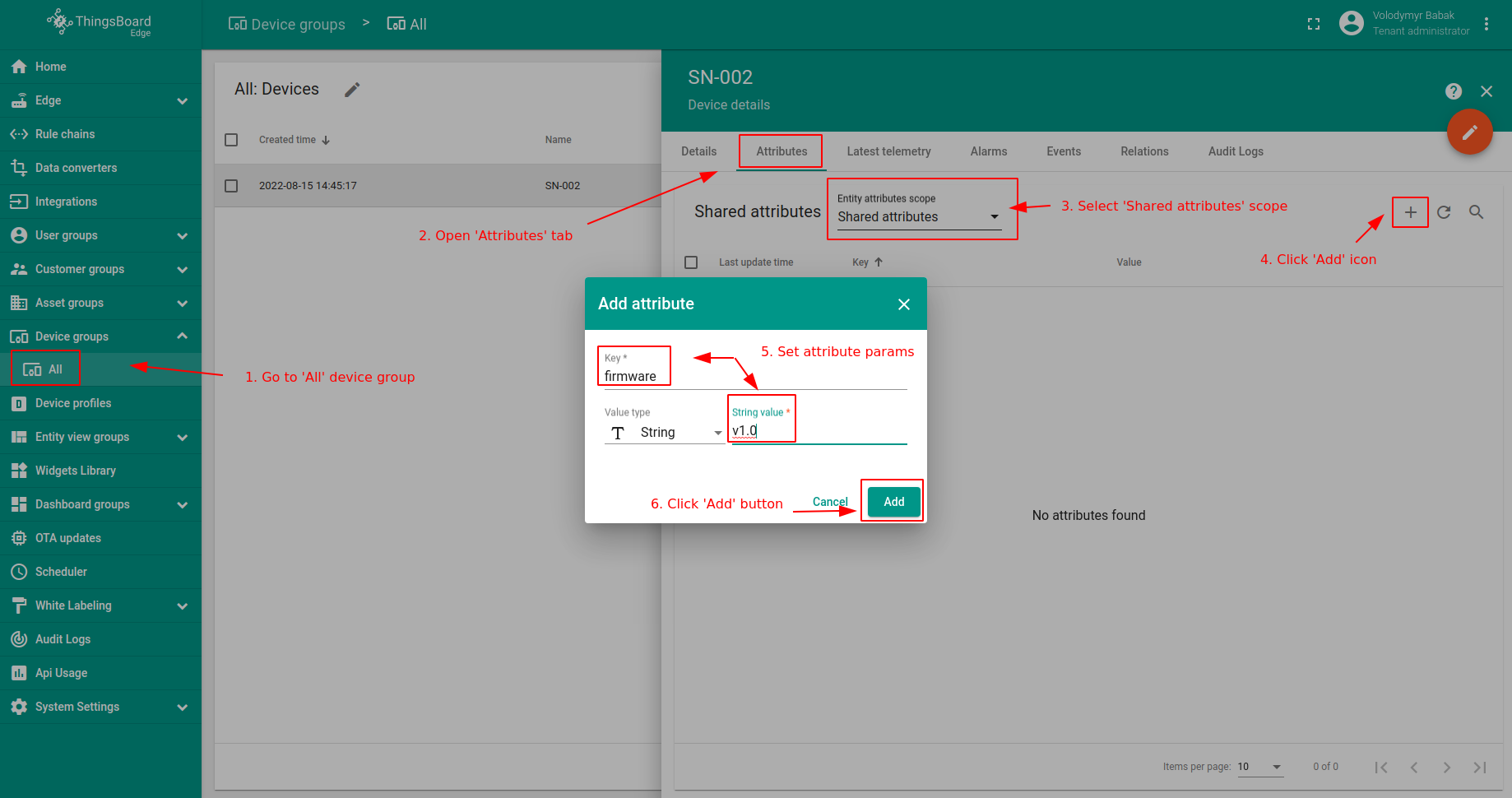Switch to the Attributes tab
The image size is (1512, 798).
[x=782, y=151]
